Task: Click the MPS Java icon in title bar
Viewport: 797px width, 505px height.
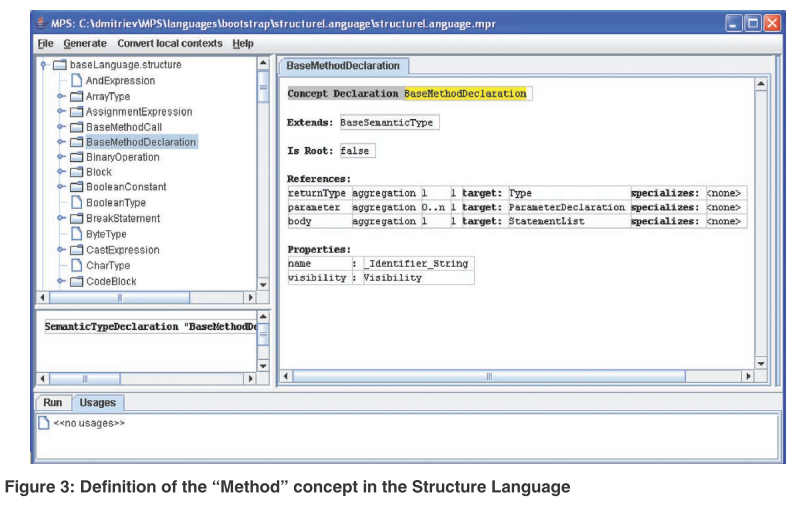Action: coord(42,23)
